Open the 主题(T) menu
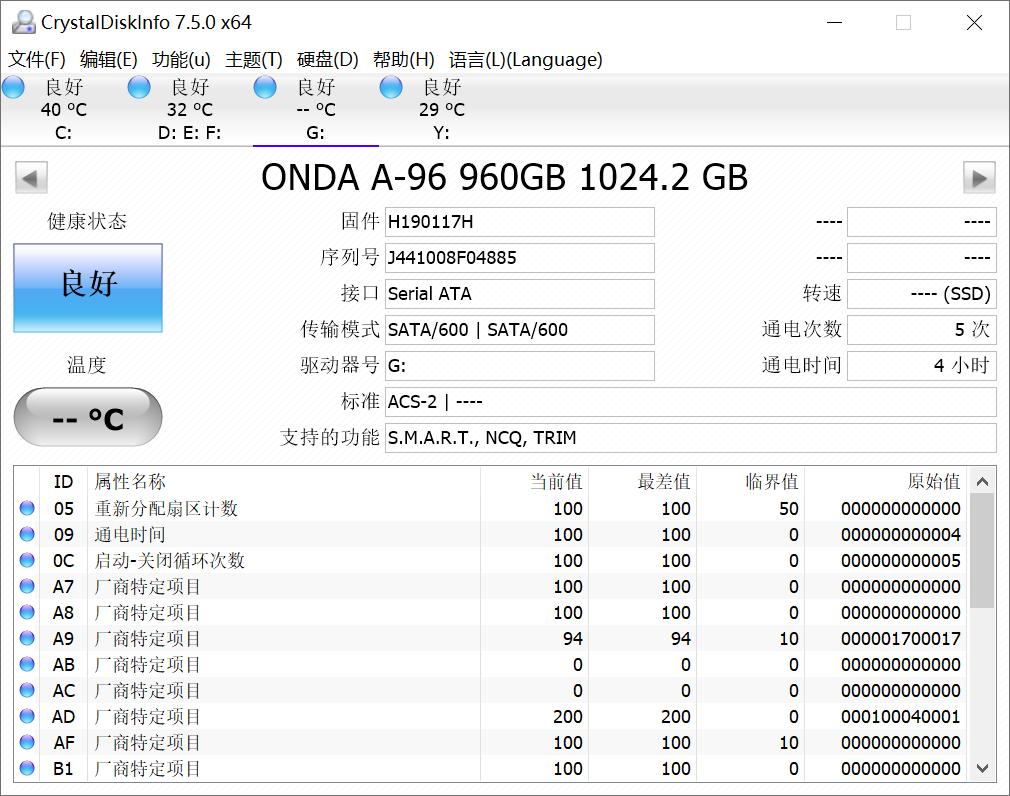1010x796 pixels. (x=254, y=59)
